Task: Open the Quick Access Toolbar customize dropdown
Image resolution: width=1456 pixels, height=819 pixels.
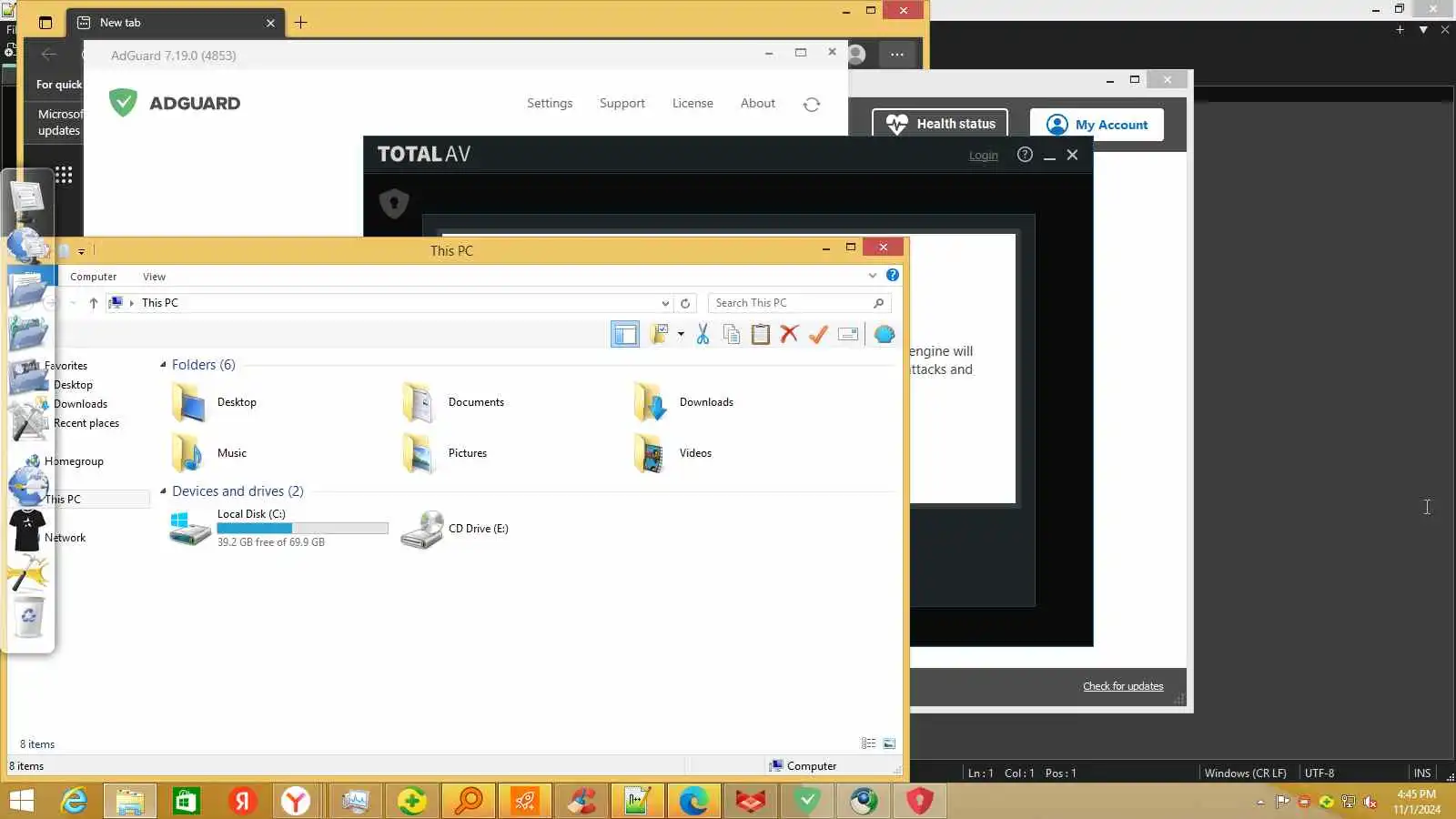Action: [82, 251]
